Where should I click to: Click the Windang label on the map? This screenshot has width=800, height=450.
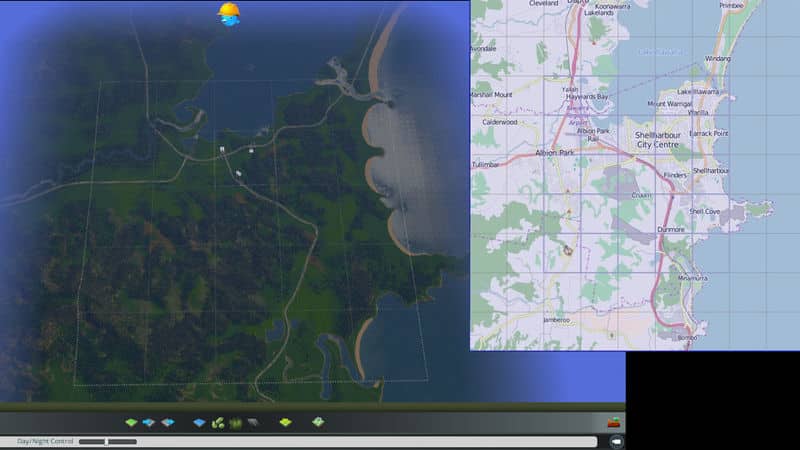717,59
